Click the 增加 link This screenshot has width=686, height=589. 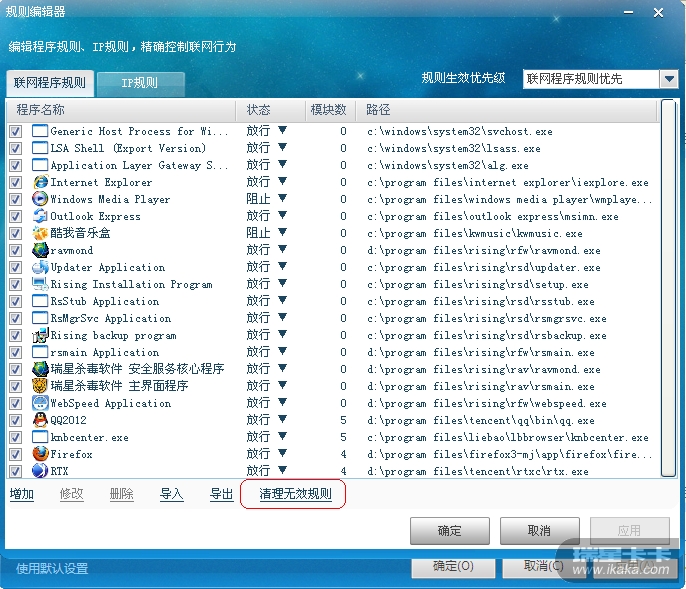click(22, 494)
